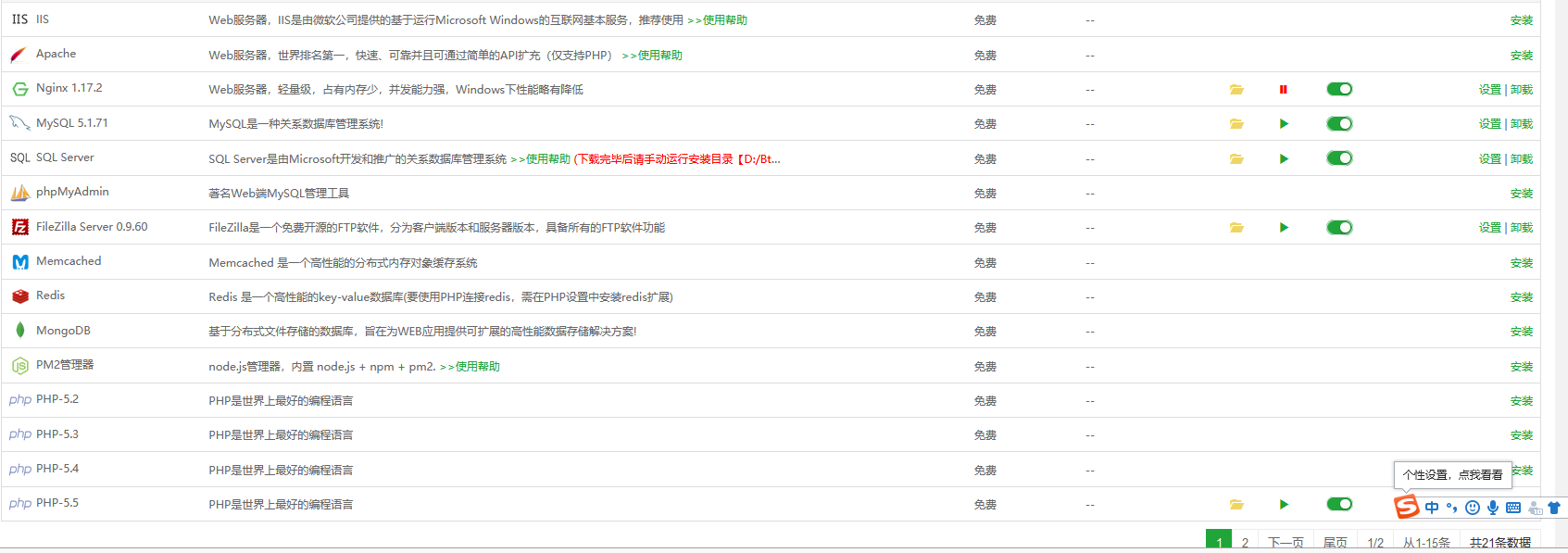The width and height of the screenshot is (1568, 553).
Task: Open IIS usage help link
Action: pyautogui.click(x=717, y=20)
